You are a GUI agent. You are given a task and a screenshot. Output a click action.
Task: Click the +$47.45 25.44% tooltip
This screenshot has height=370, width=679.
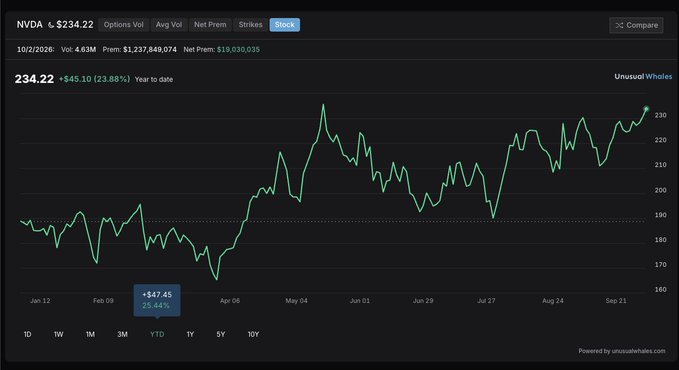coord(157,300)
